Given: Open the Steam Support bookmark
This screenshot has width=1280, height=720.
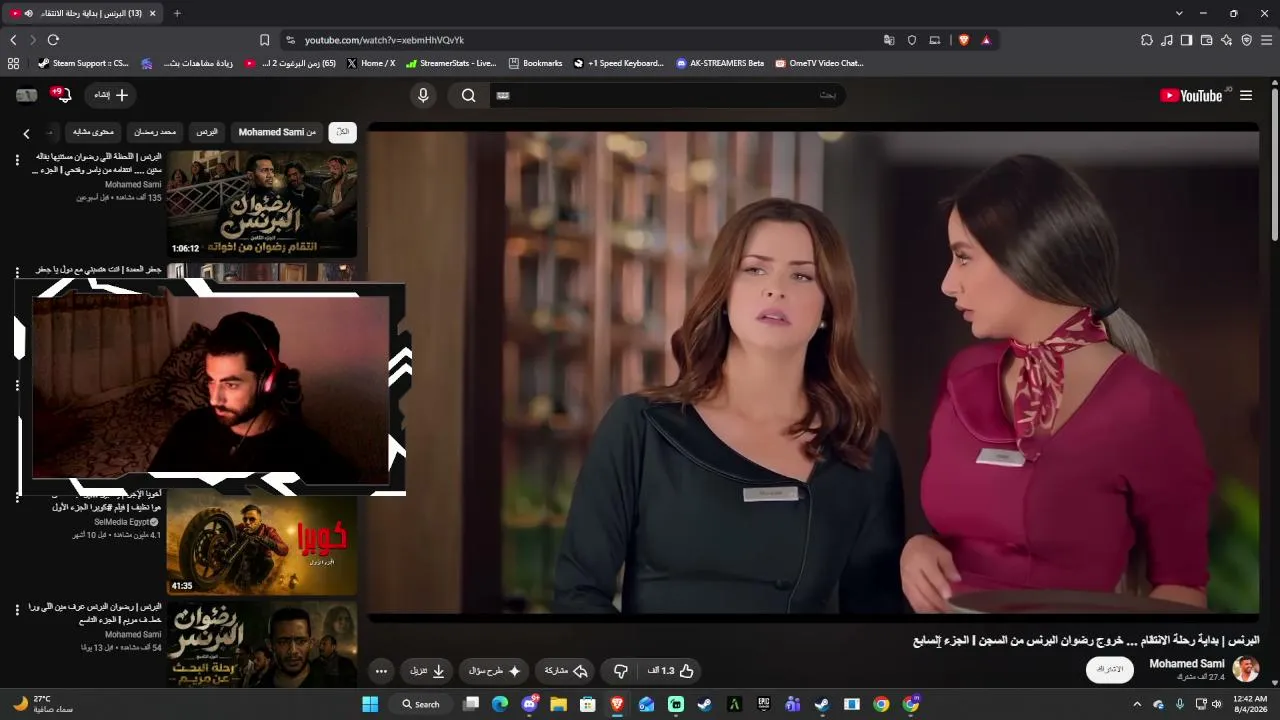Looking at the screenshot, I should [x=83, y=63].
